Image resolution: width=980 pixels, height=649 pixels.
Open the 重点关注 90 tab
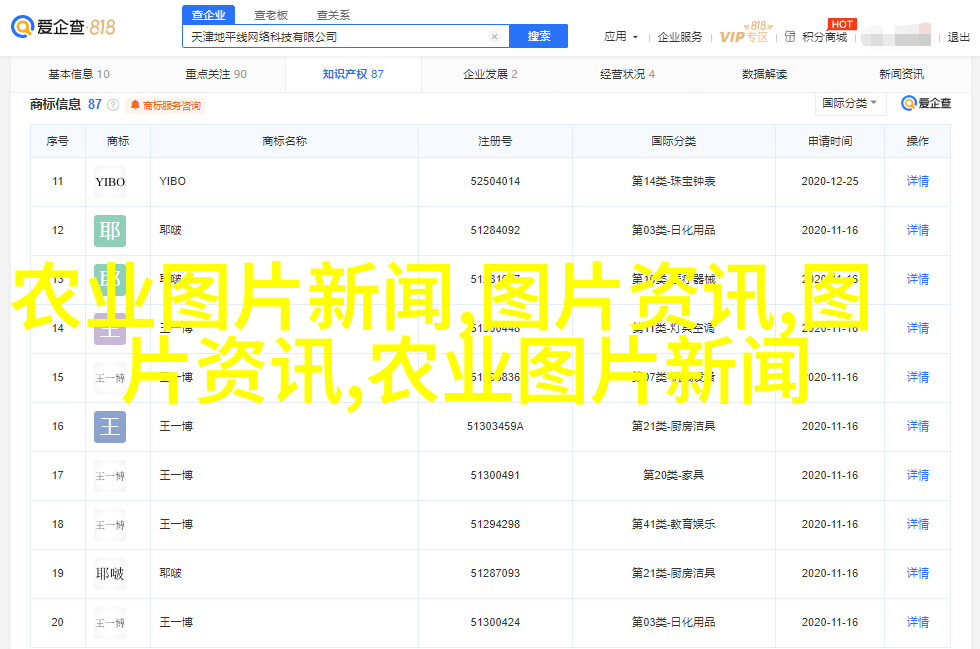[216, 74]
